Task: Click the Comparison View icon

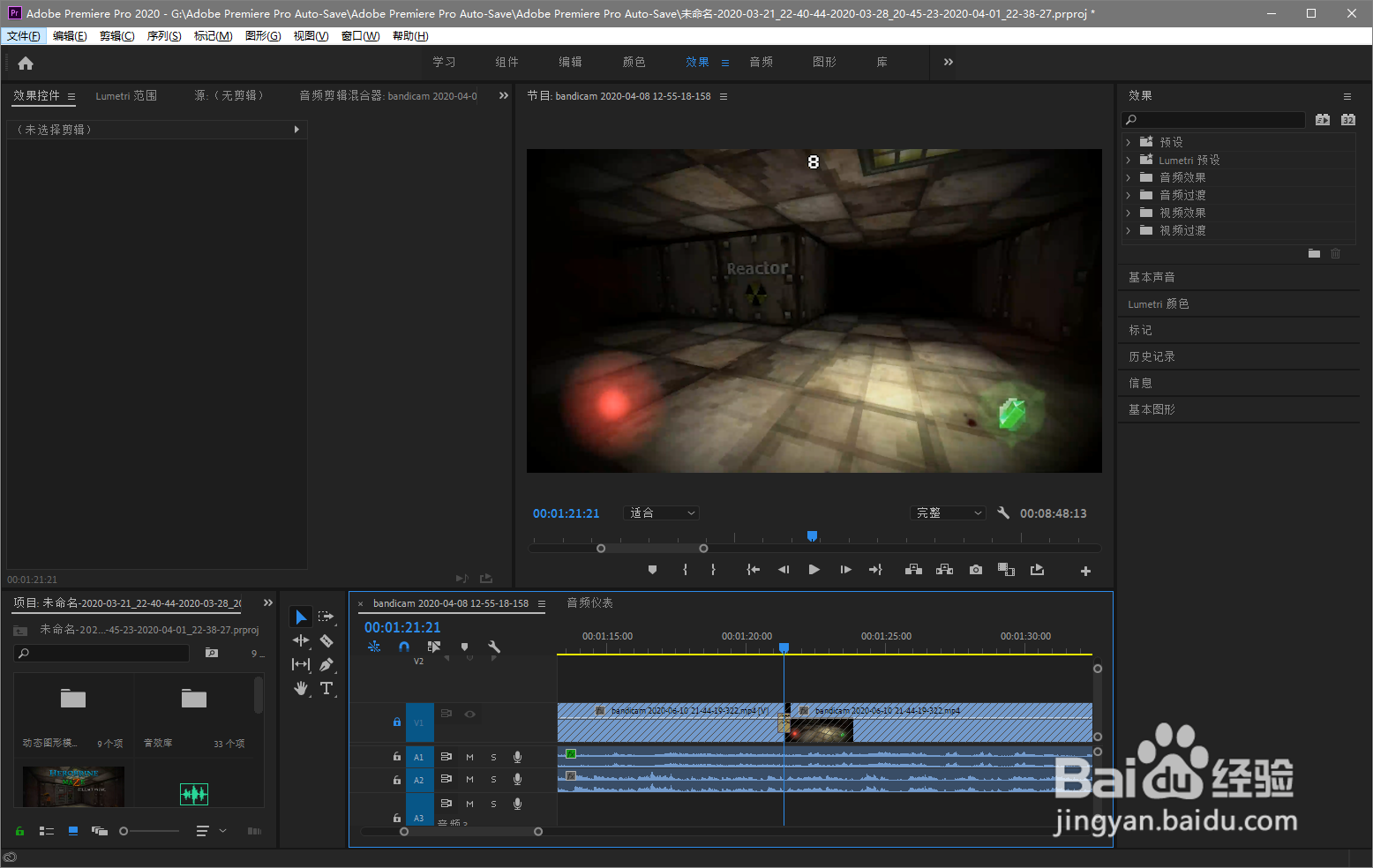Action: click(x=1006, y=570)
